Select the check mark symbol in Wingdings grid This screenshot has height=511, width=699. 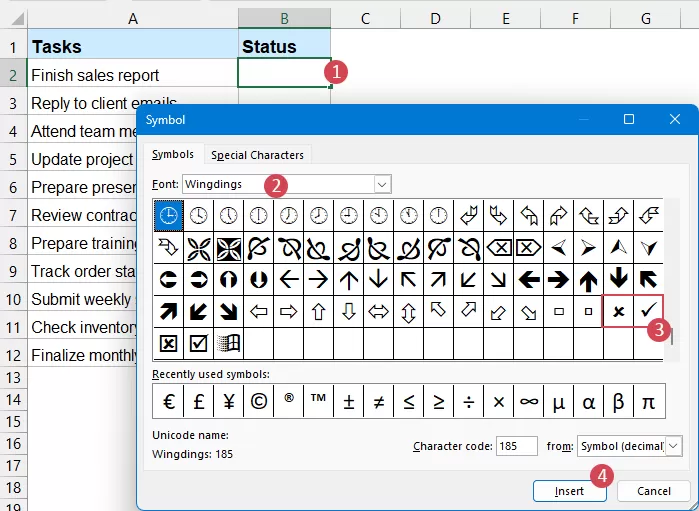pos(649,311)
